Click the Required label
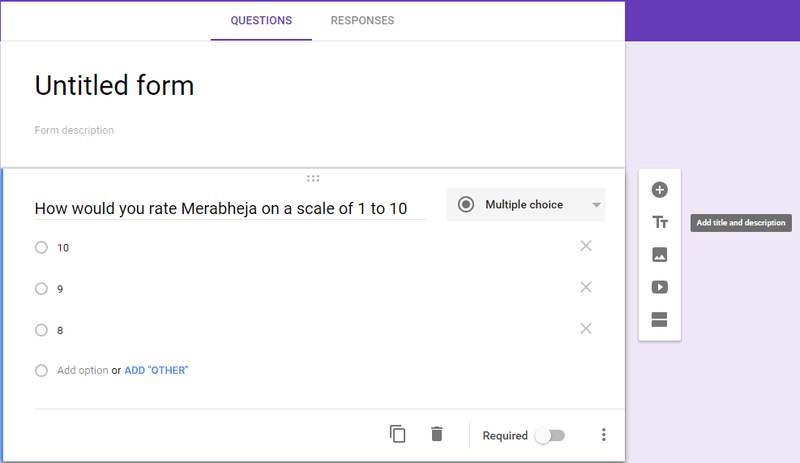 pyautogui.click(x=505, y=435)
